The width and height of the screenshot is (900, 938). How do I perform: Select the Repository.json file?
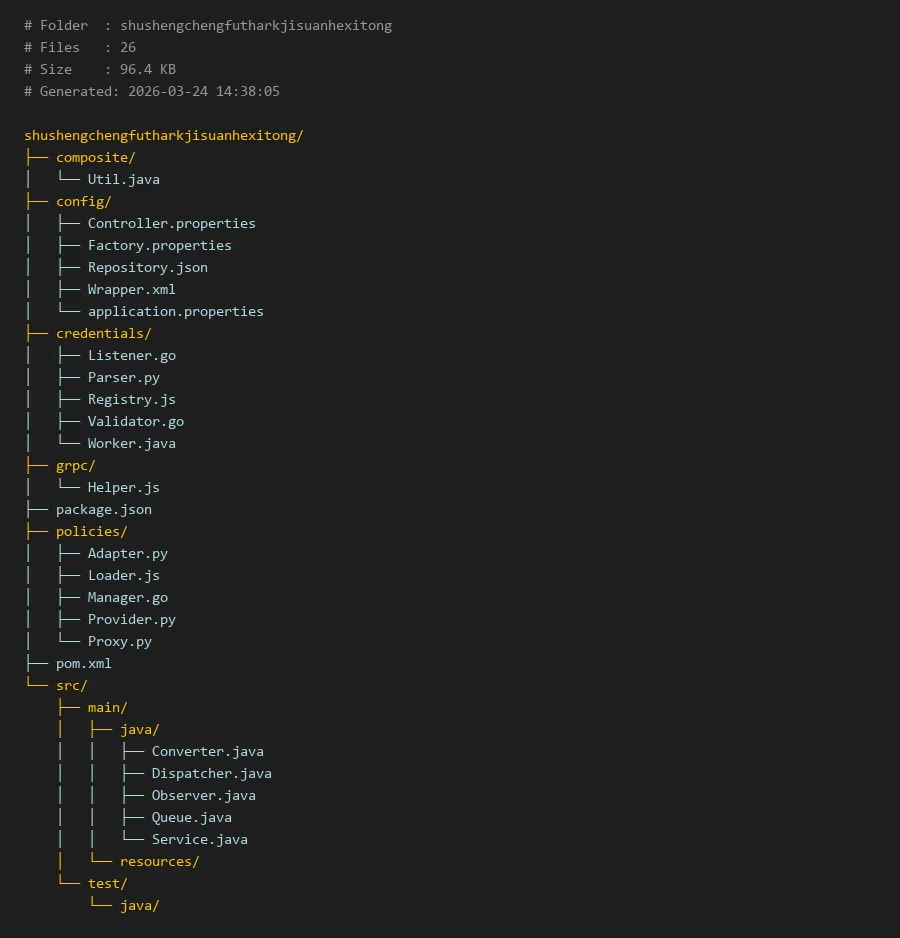pos(147,267)
